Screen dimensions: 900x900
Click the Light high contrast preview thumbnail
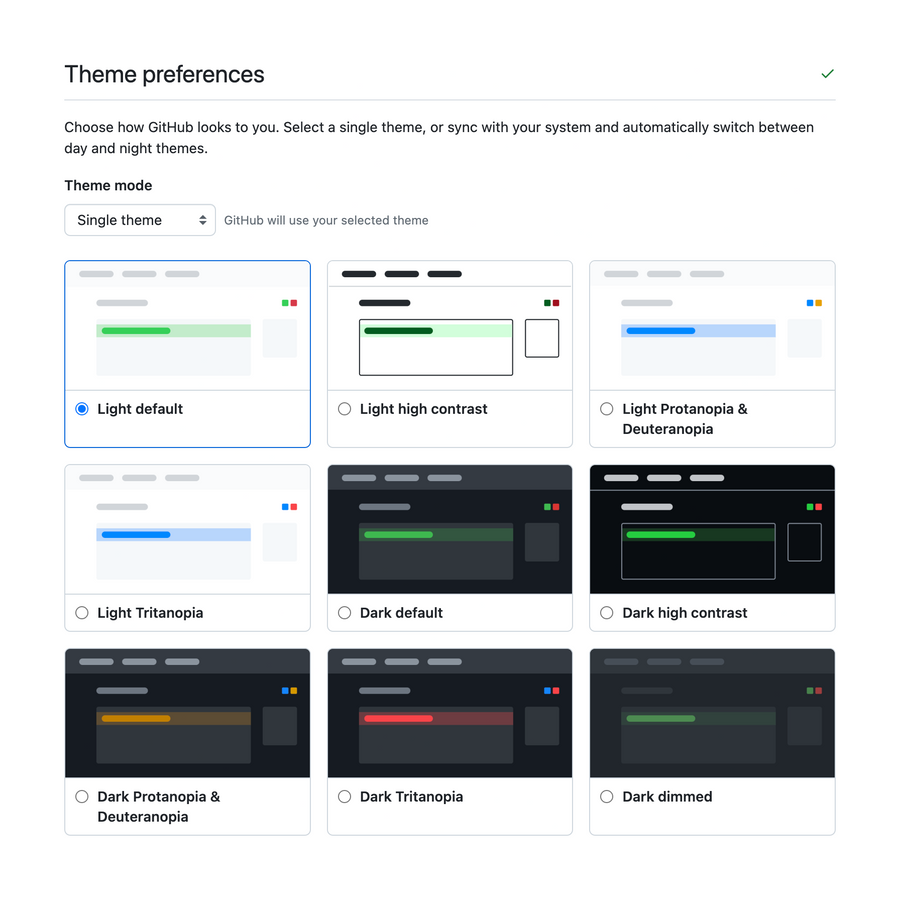[x=449, y=325]
